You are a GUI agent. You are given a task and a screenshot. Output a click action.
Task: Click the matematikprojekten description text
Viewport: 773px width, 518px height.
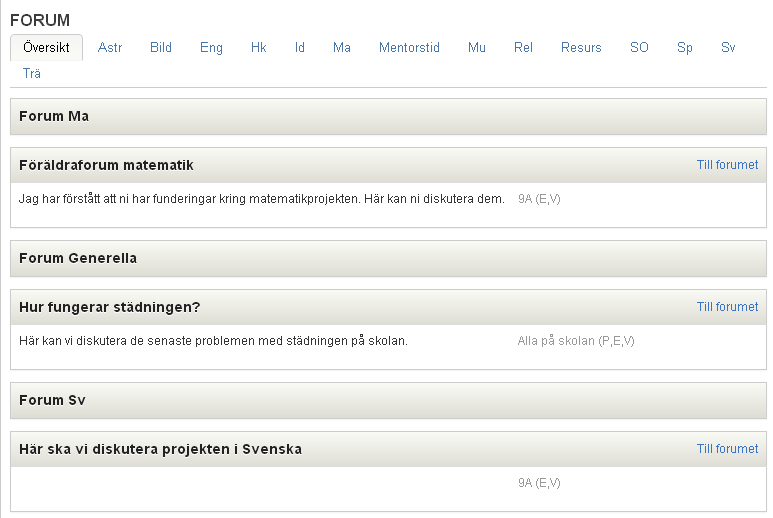point(261,199)
